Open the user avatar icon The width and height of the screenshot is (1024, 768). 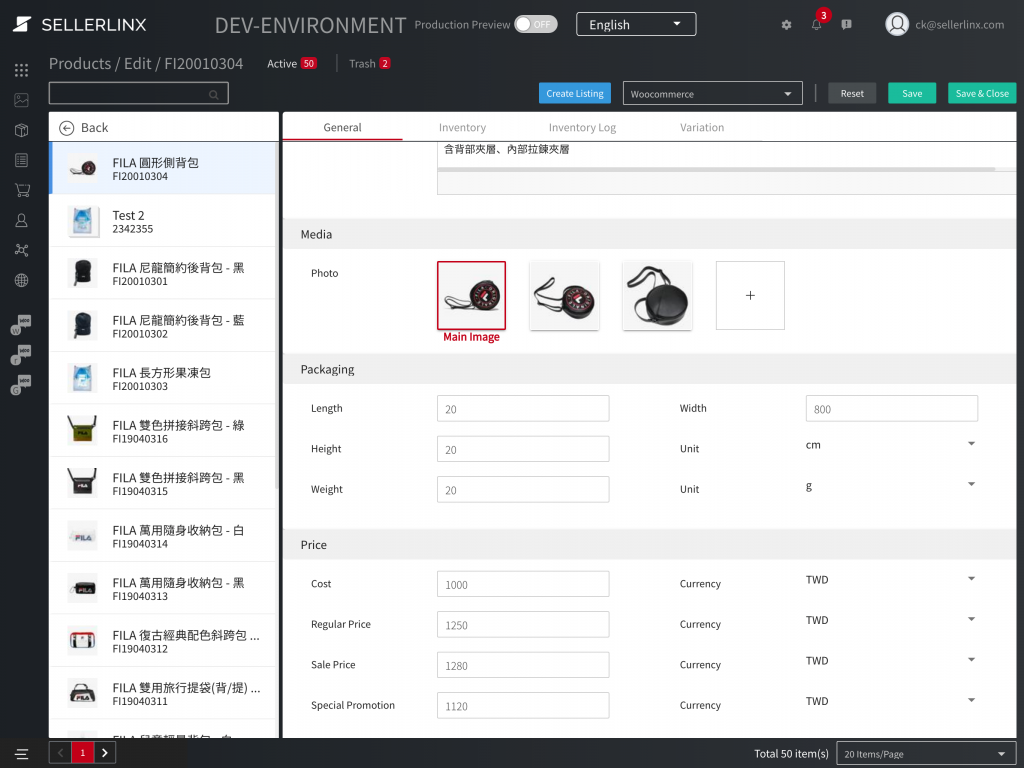(897, 24)
